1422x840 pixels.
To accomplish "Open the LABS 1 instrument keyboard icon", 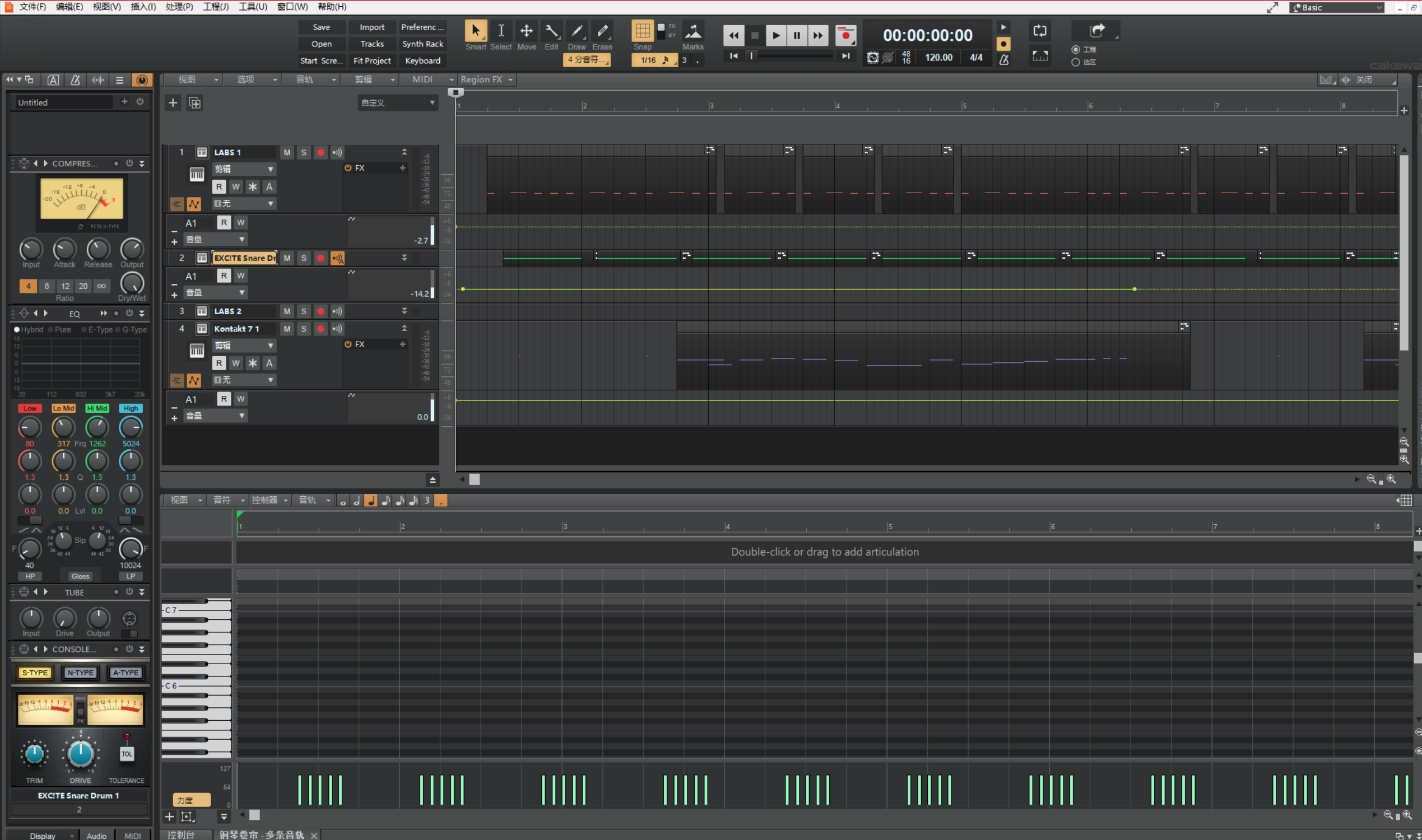I will tap(197, 174).
